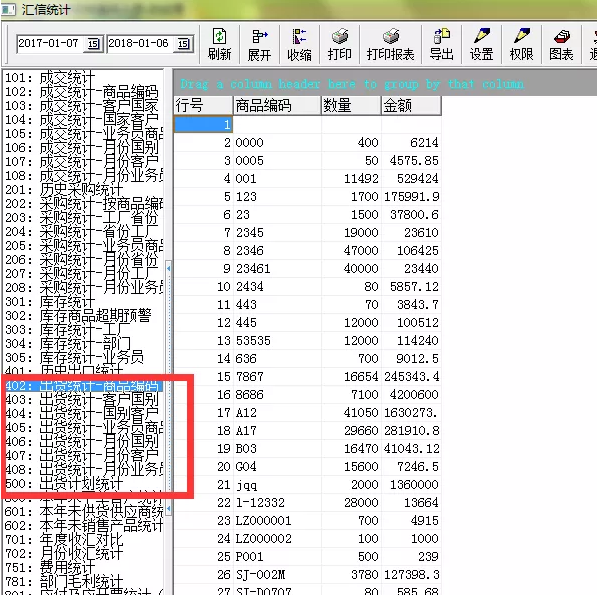
Task: Open 权限 permissions from toolbar
Action: point(521,44)
